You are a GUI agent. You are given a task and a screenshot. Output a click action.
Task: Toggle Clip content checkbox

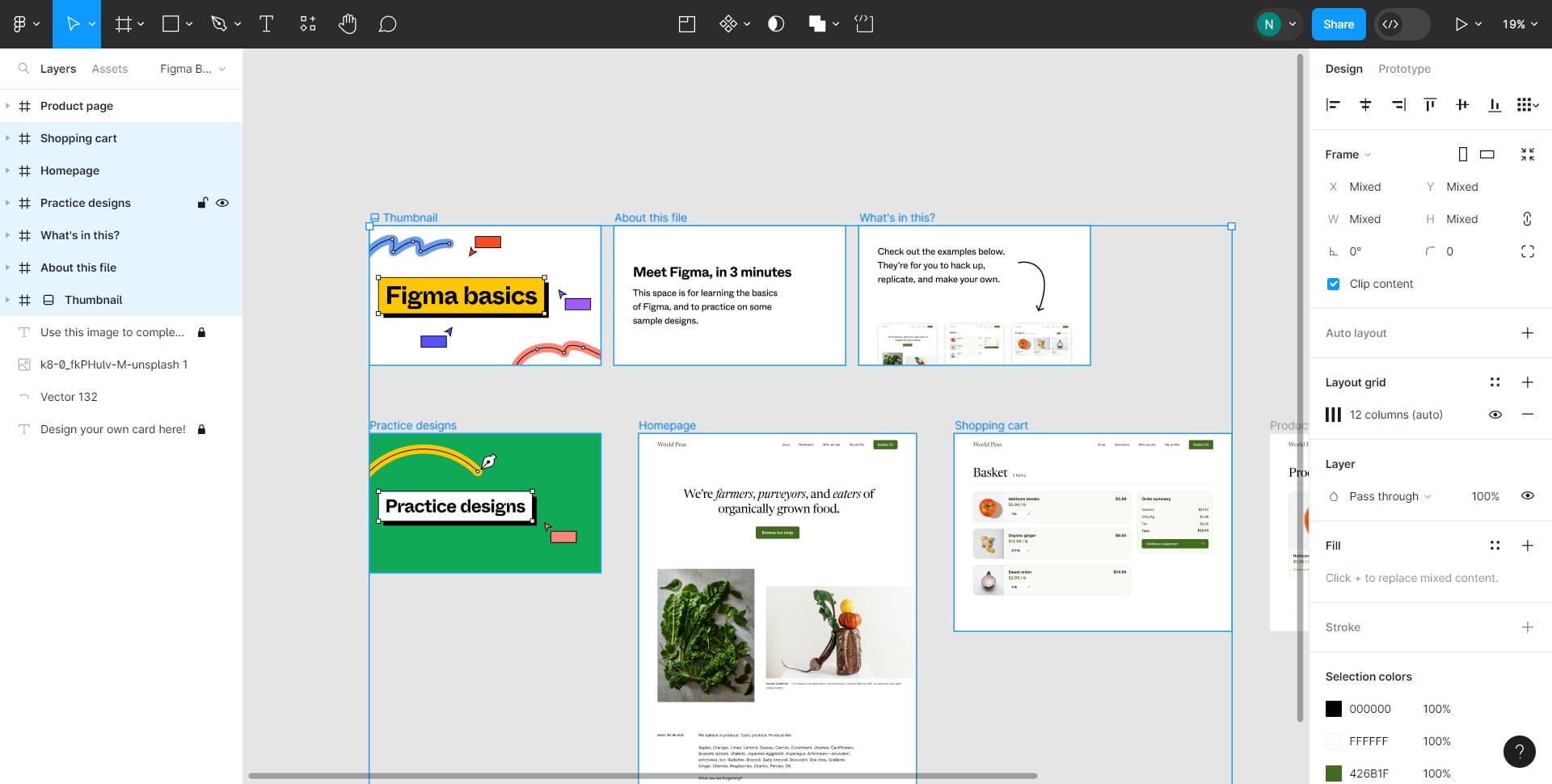pyautogui.click(x=1332, y=284)
